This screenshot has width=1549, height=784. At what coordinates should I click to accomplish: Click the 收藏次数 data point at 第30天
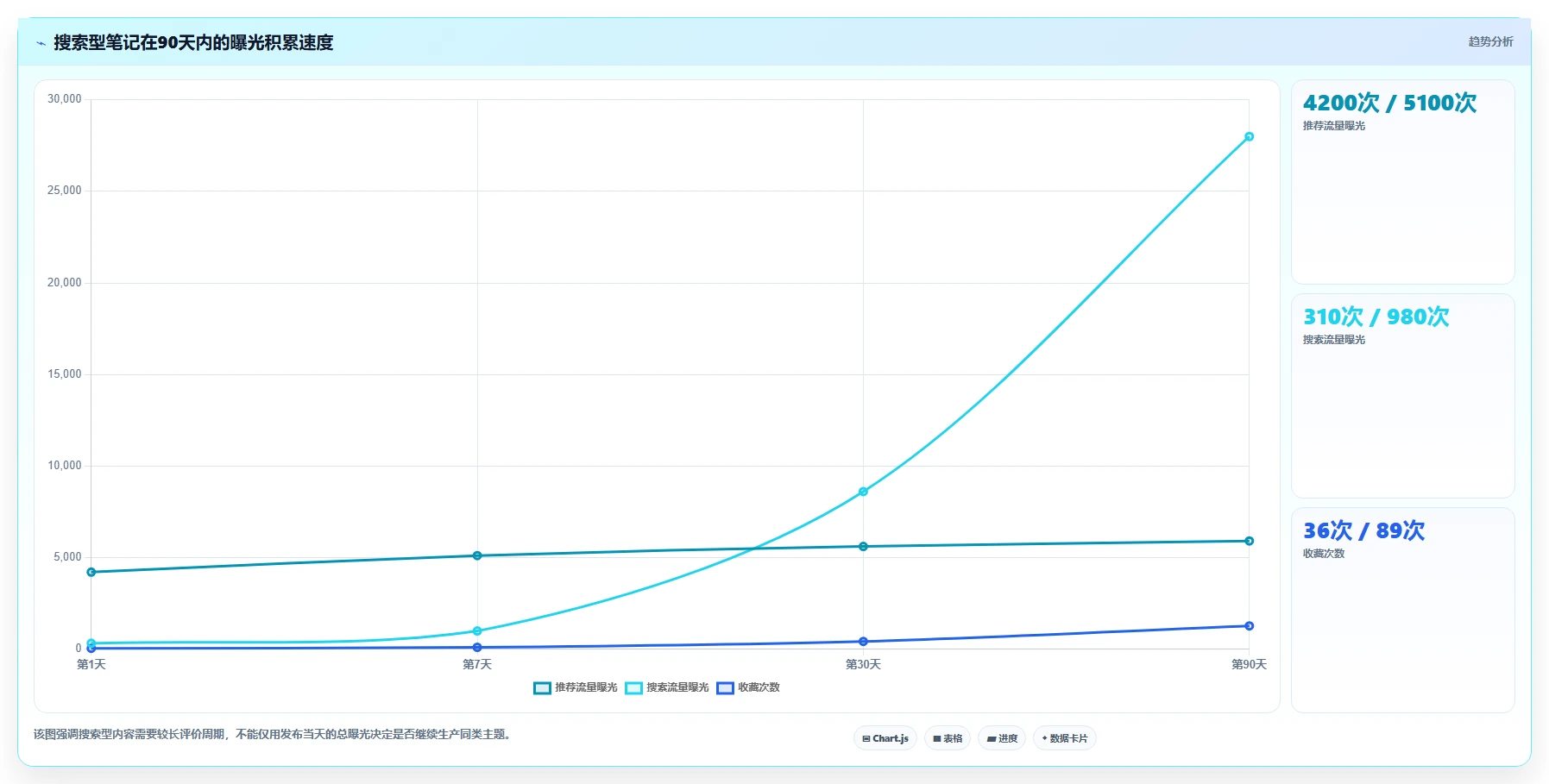tap(863, 642)
